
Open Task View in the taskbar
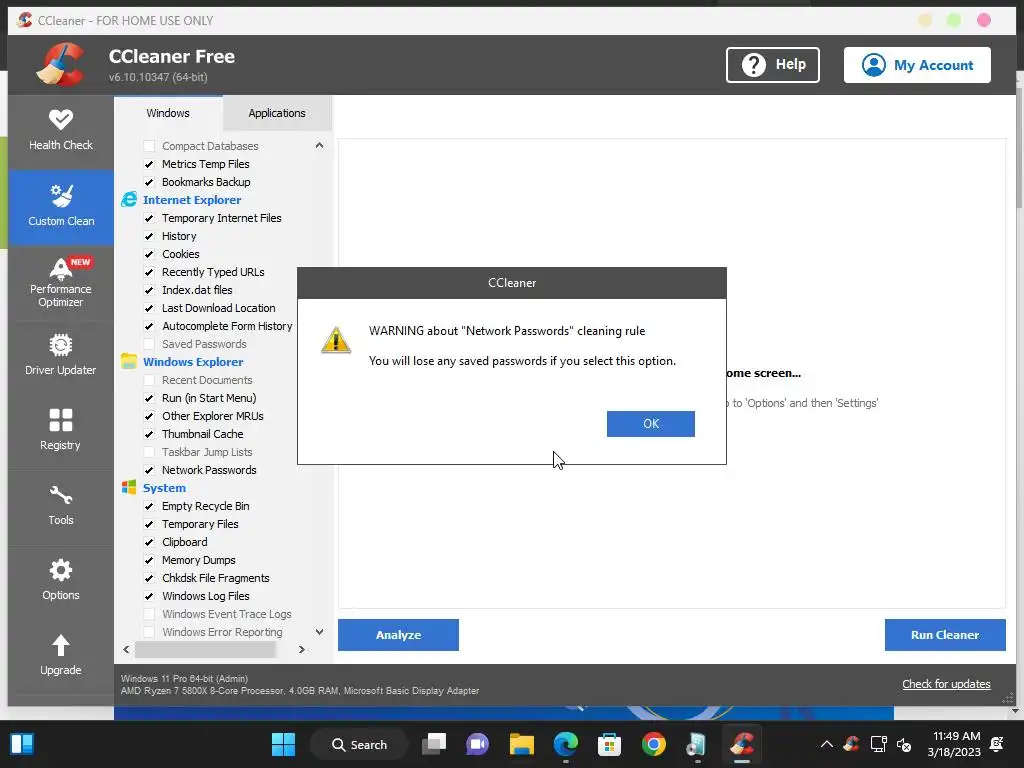point(434,744)
